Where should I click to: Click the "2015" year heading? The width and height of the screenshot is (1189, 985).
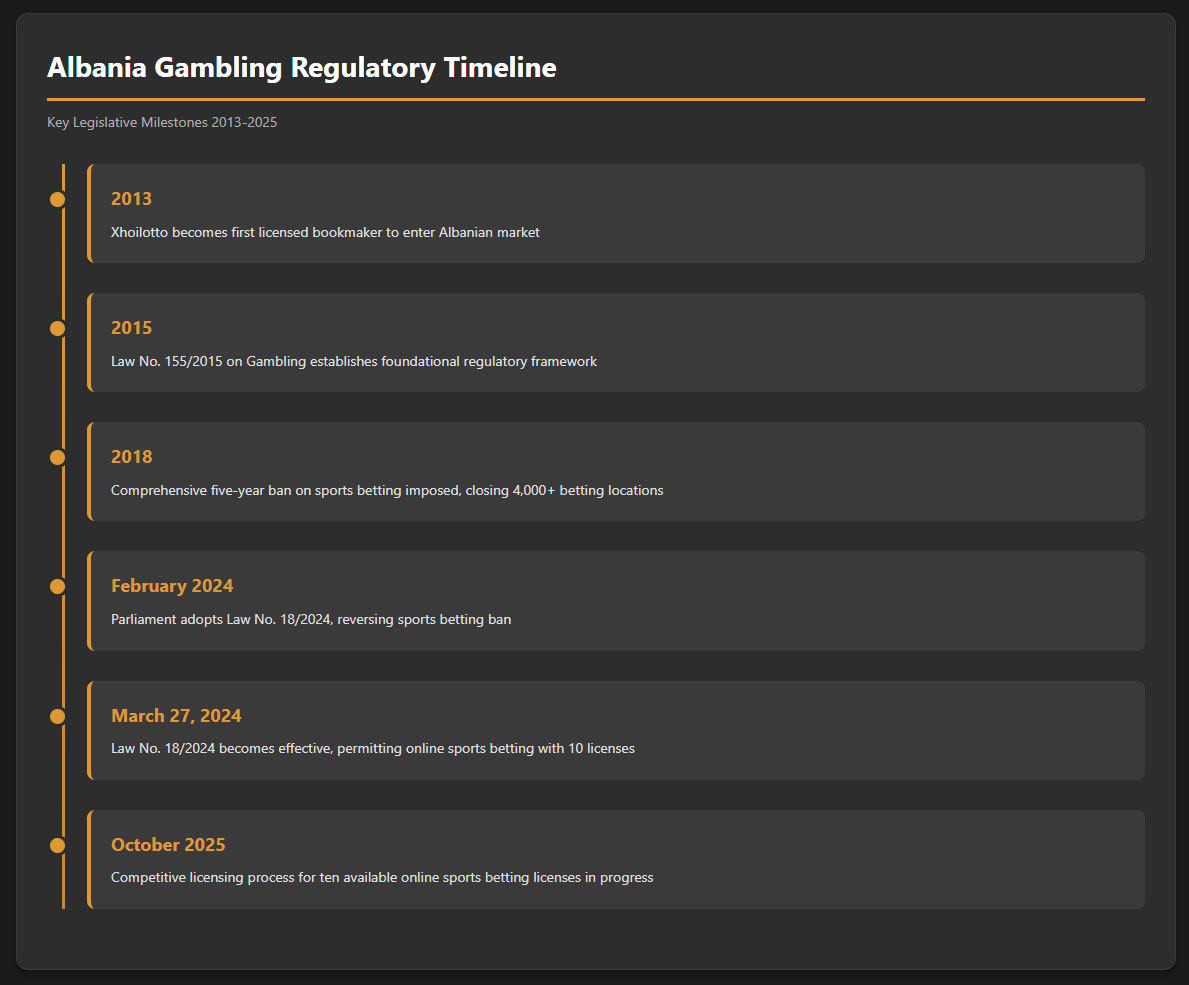[131, 328]
